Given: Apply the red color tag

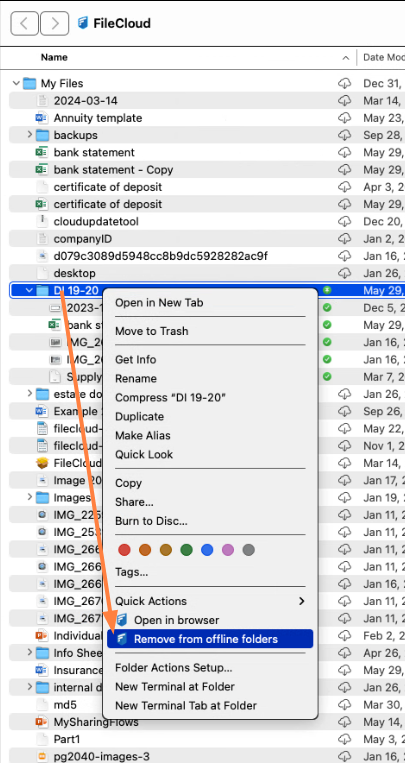Looking at the screenshot, I should (125, 550).
